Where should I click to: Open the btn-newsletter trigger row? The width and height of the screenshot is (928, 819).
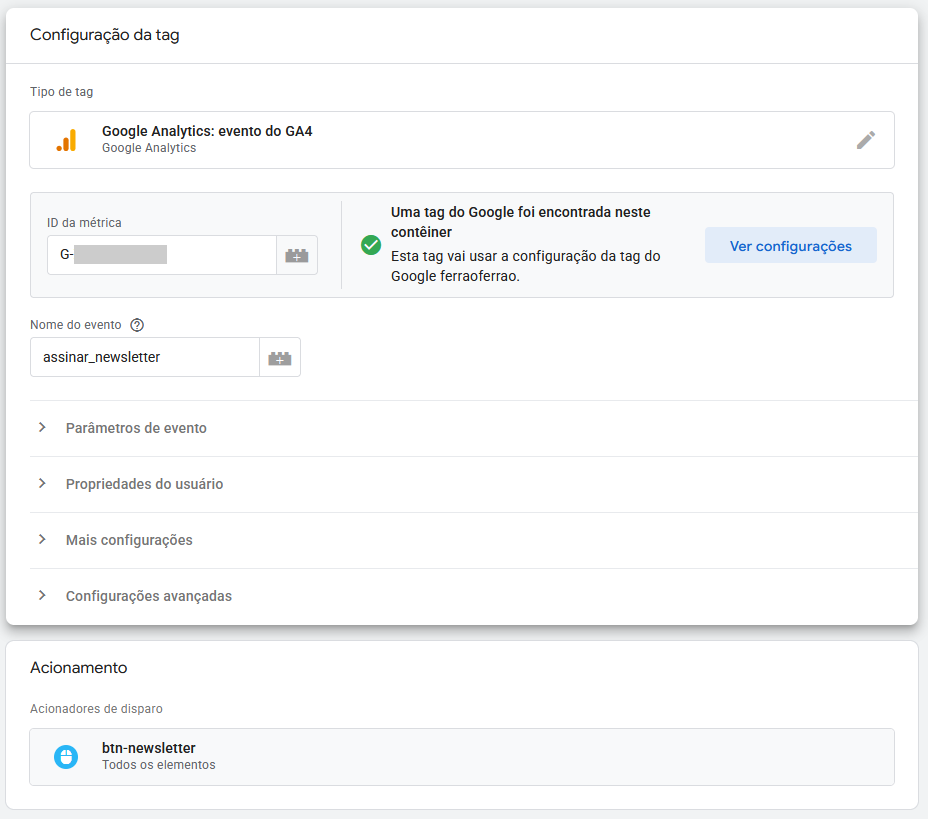tap(462, 757)
